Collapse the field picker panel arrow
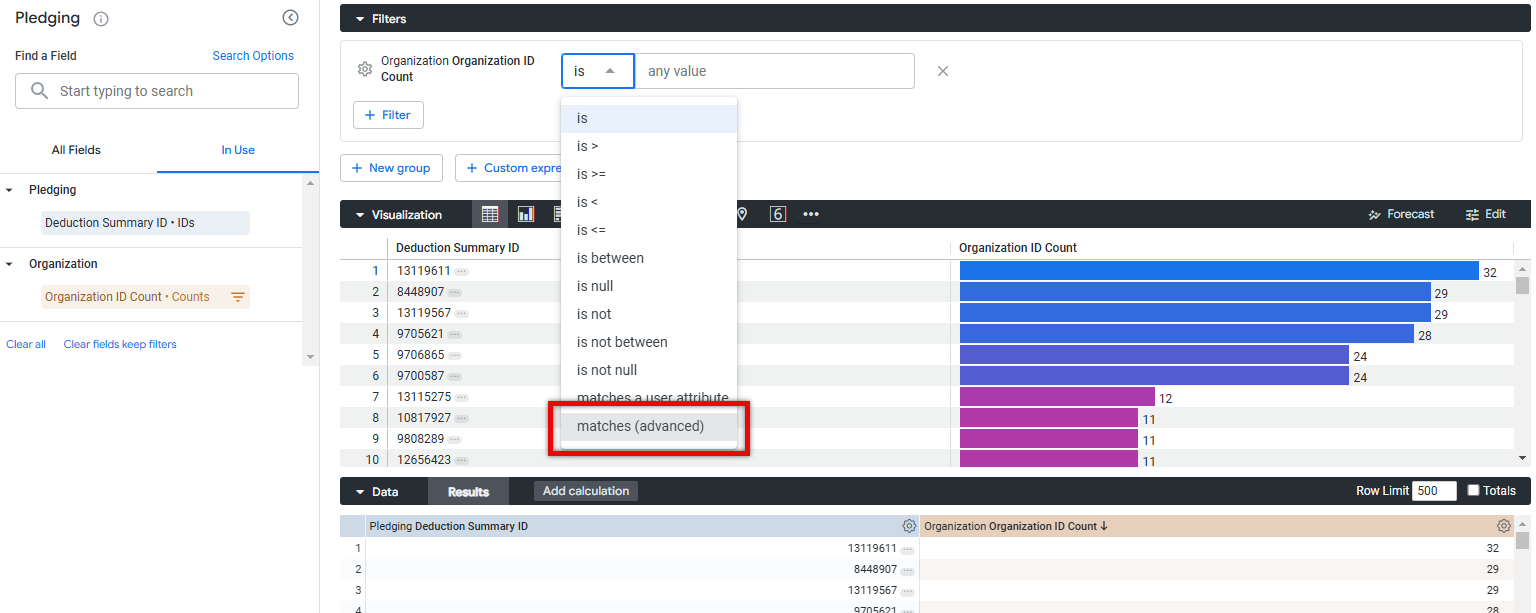This screenshot has width=1536, height=613. pyautogui.click(x=290, y=17)
